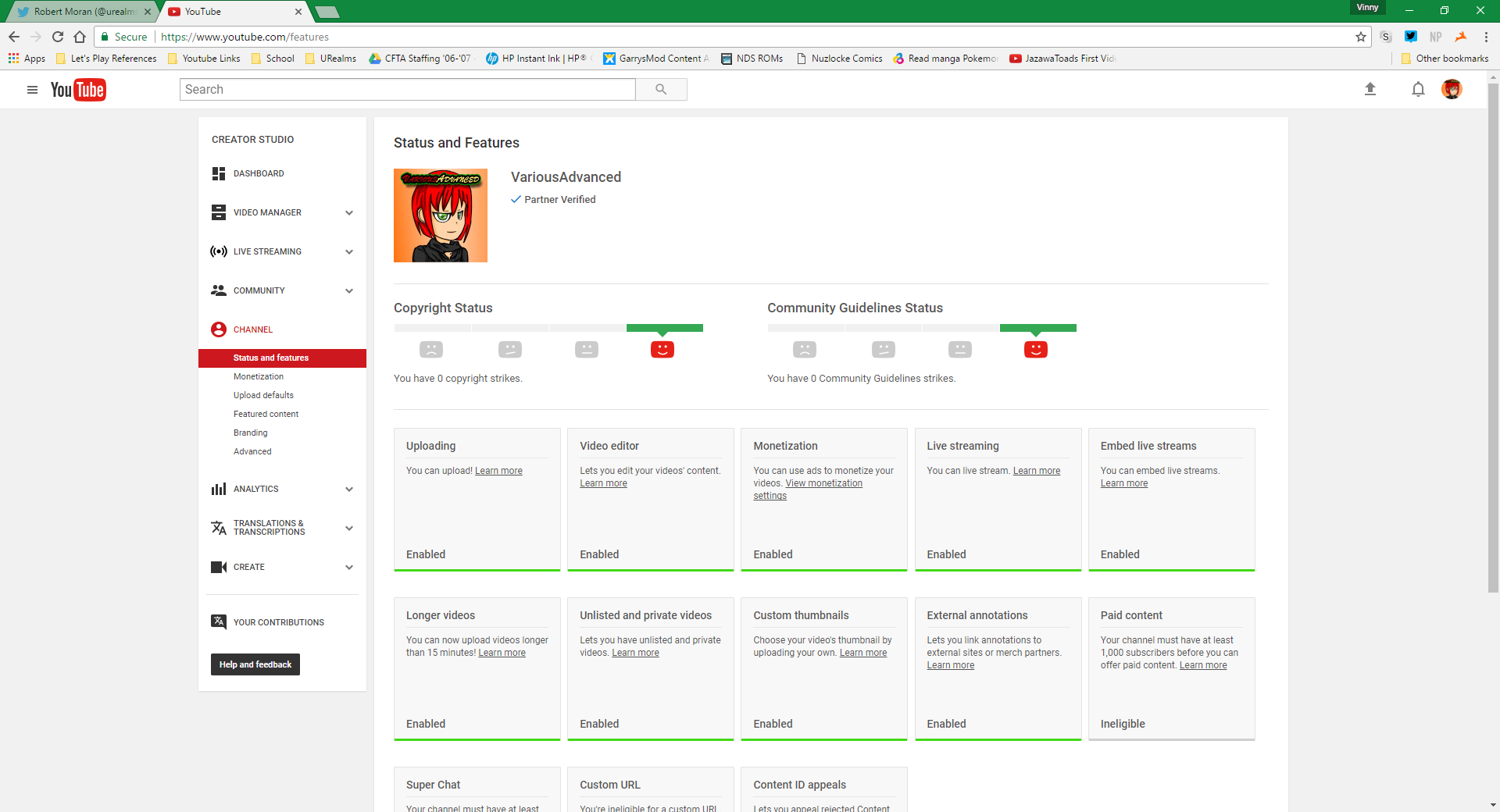The width and height of the screenshot is (1500, 812).
Task: Open the Advanced channel settings
Action: point(252,451)
